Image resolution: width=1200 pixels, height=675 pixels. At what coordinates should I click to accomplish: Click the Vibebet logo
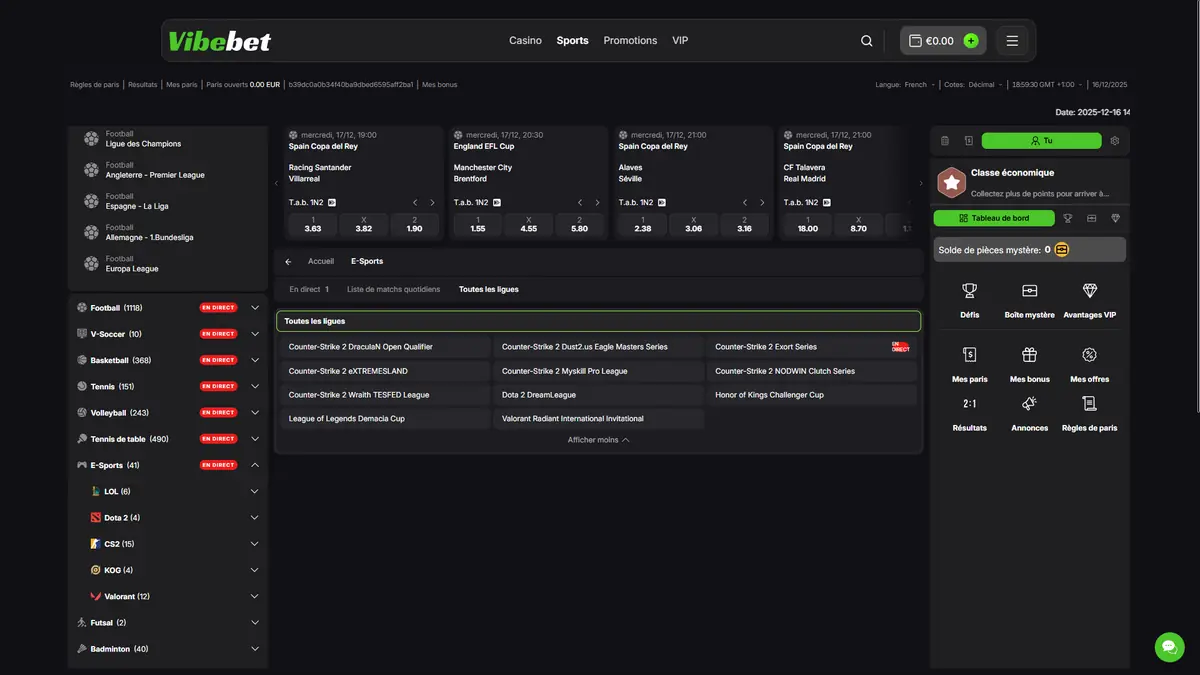(x=219, y=41)
